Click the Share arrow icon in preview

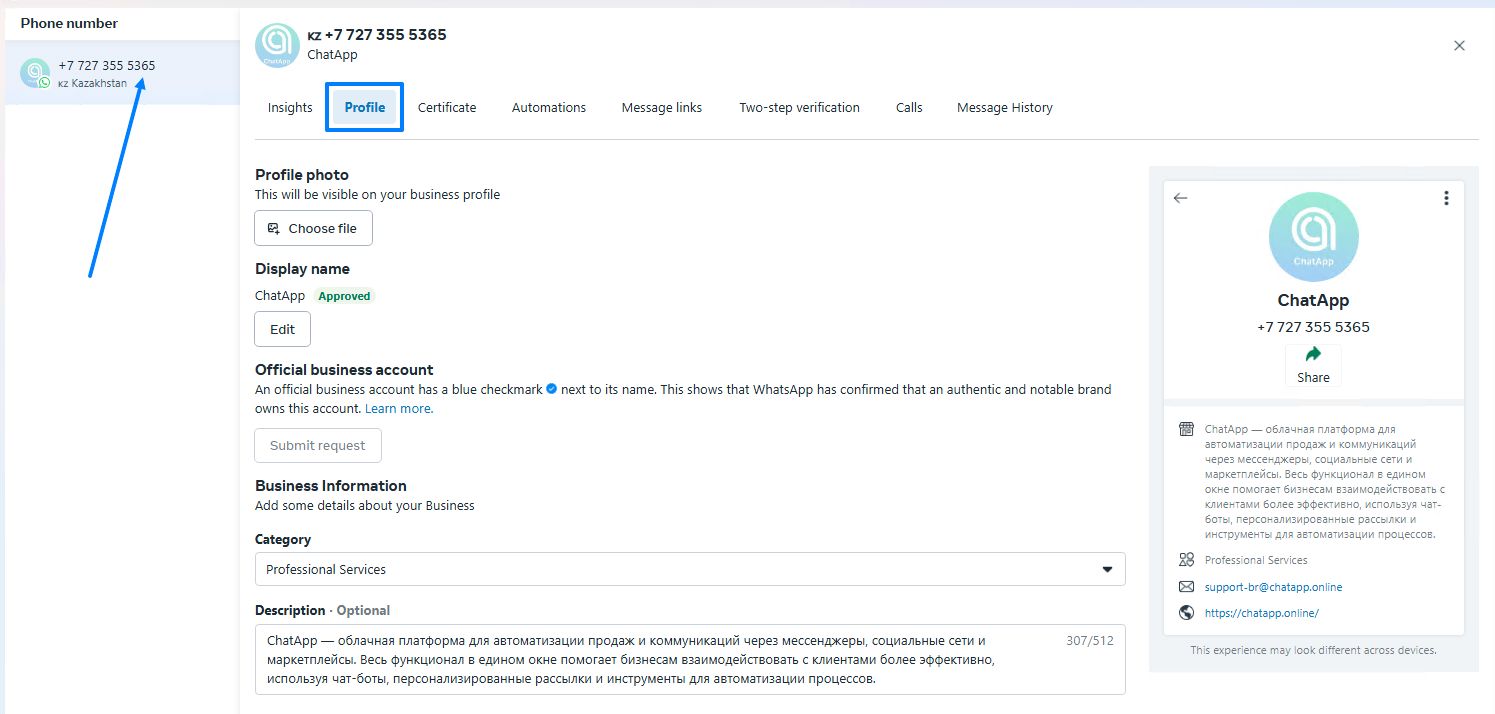click(x=1313, y=354)
